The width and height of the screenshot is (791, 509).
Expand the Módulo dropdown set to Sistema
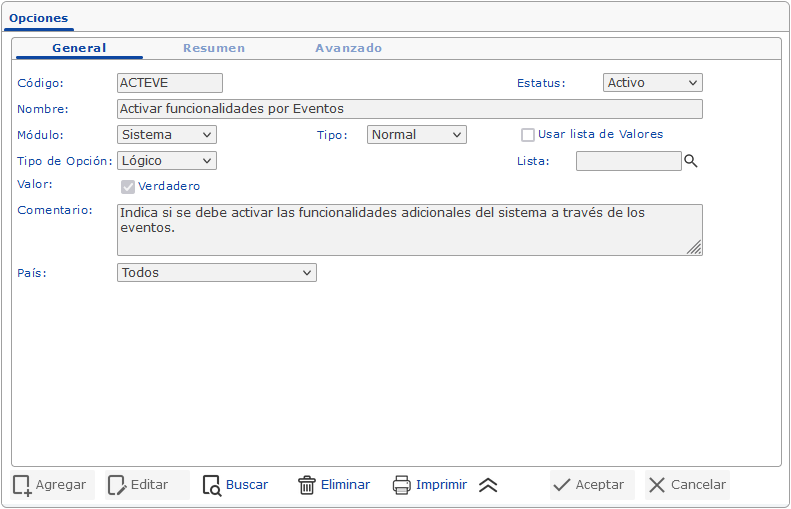pyautogui.click(x=167, y=134)
